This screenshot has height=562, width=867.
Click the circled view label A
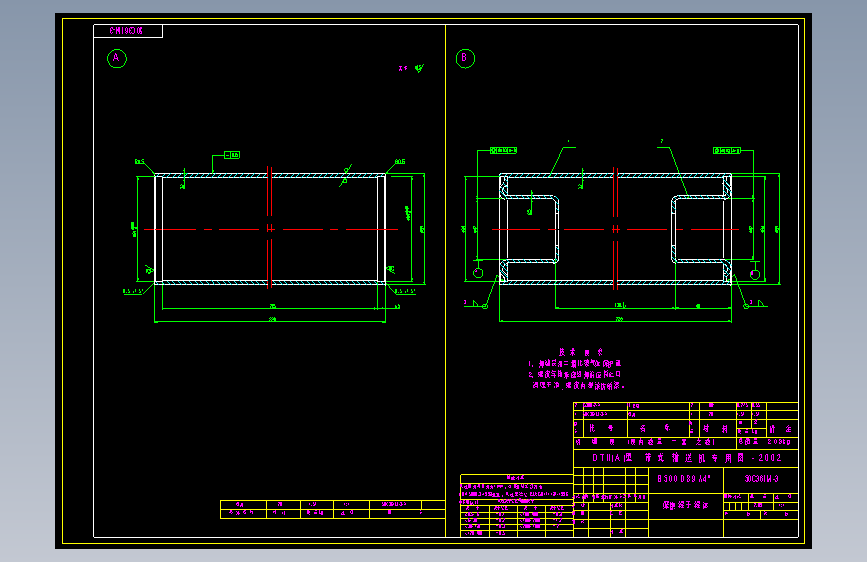coord(117,58)
